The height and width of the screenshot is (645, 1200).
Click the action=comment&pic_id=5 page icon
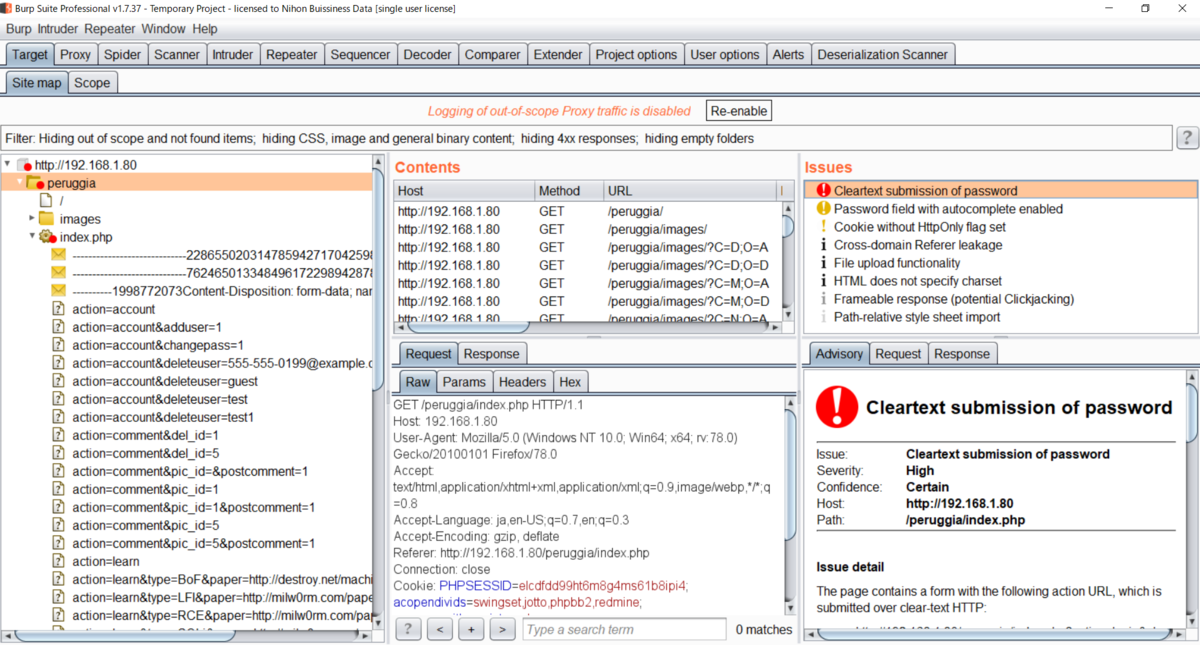point(58,525)
